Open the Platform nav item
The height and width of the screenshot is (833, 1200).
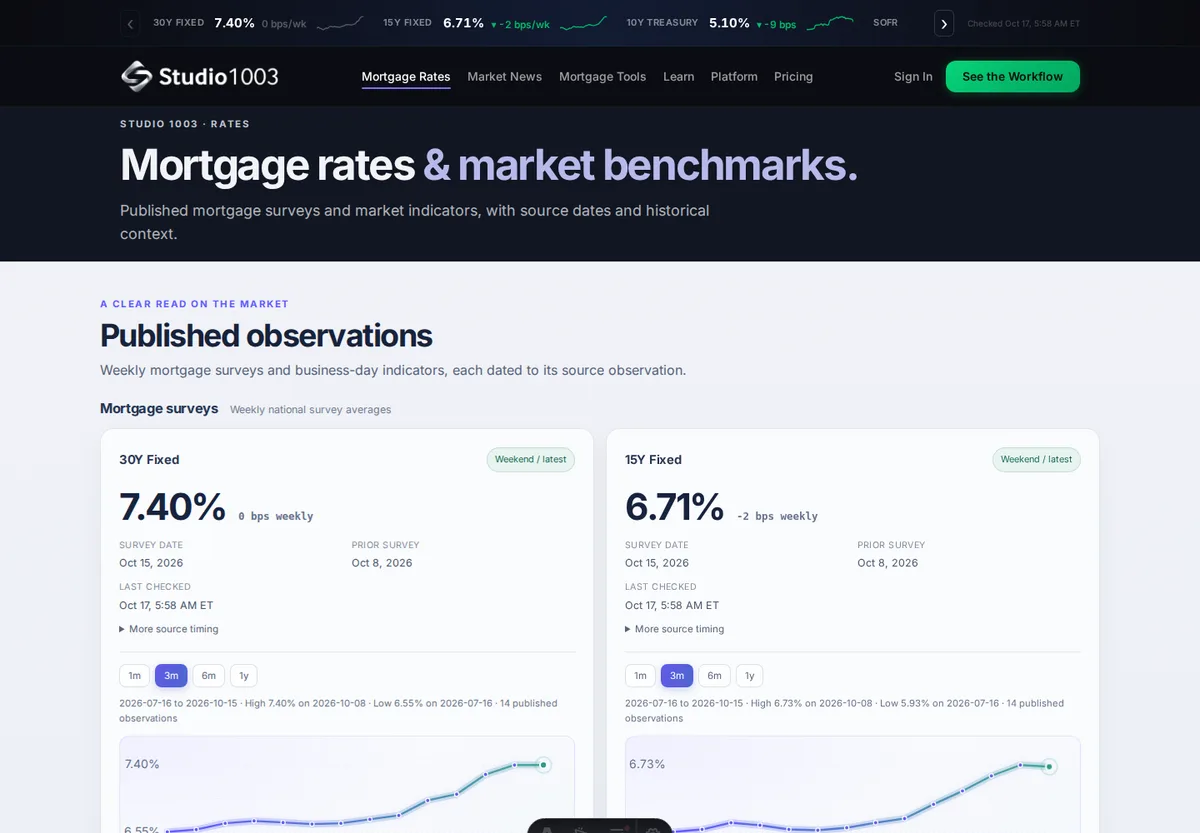point(734,77)
